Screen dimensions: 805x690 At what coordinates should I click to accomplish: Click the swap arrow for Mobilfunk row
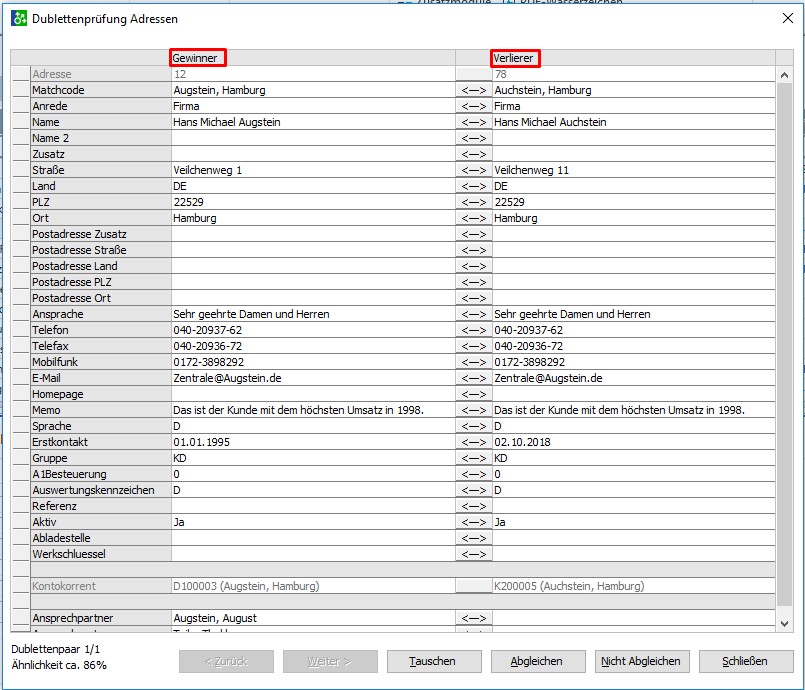pos(473,362)
